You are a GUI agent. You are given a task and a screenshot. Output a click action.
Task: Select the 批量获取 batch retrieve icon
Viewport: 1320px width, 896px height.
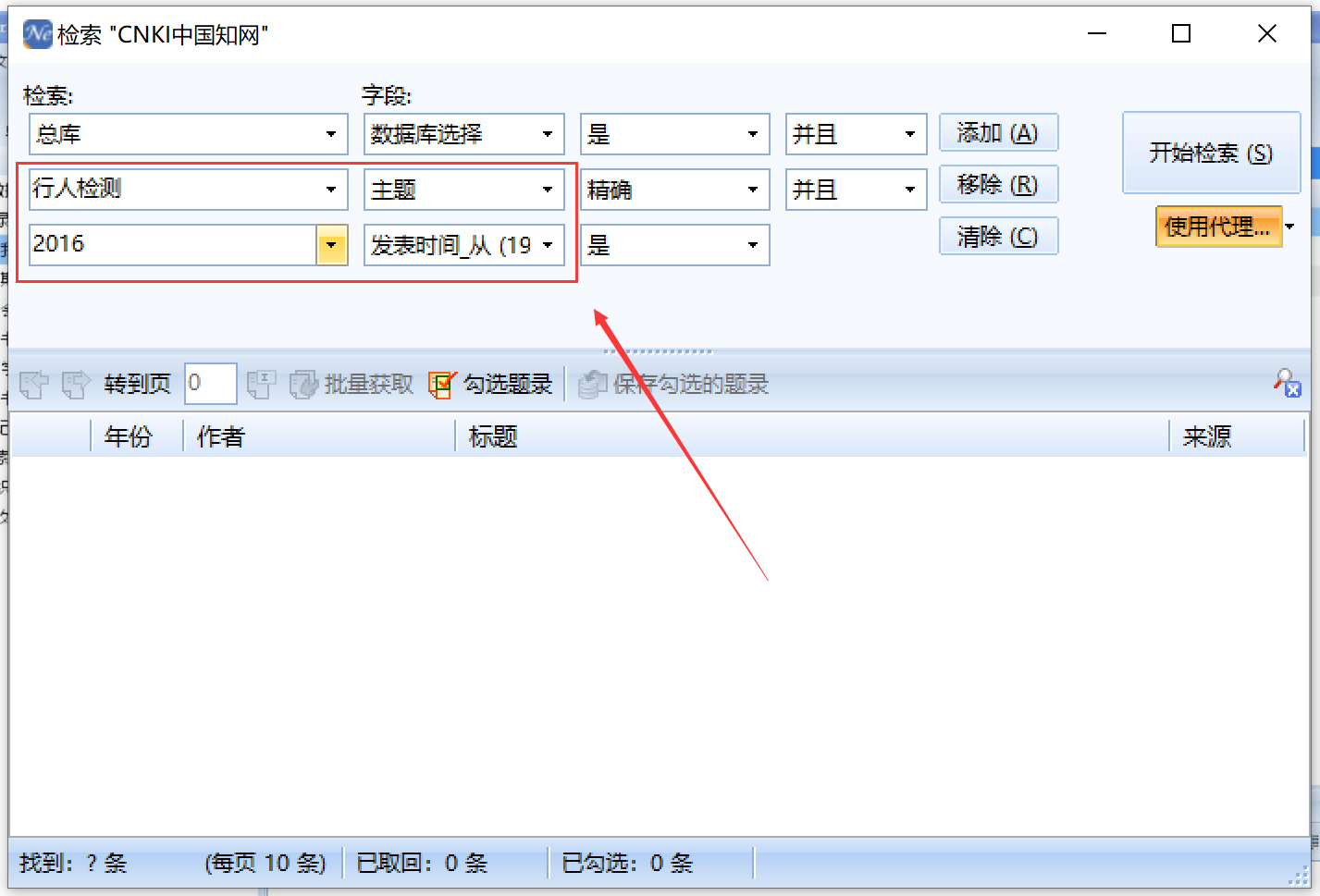pyautogui.click(x=305, y=383)
